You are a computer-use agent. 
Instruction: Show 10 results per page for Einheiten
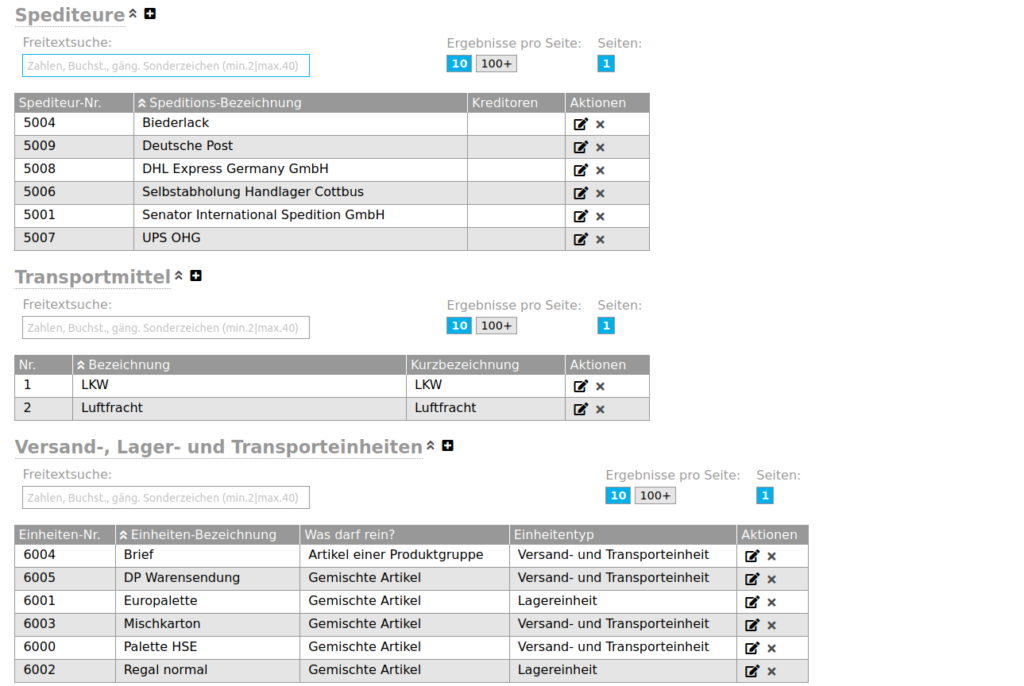click(618, 495)
